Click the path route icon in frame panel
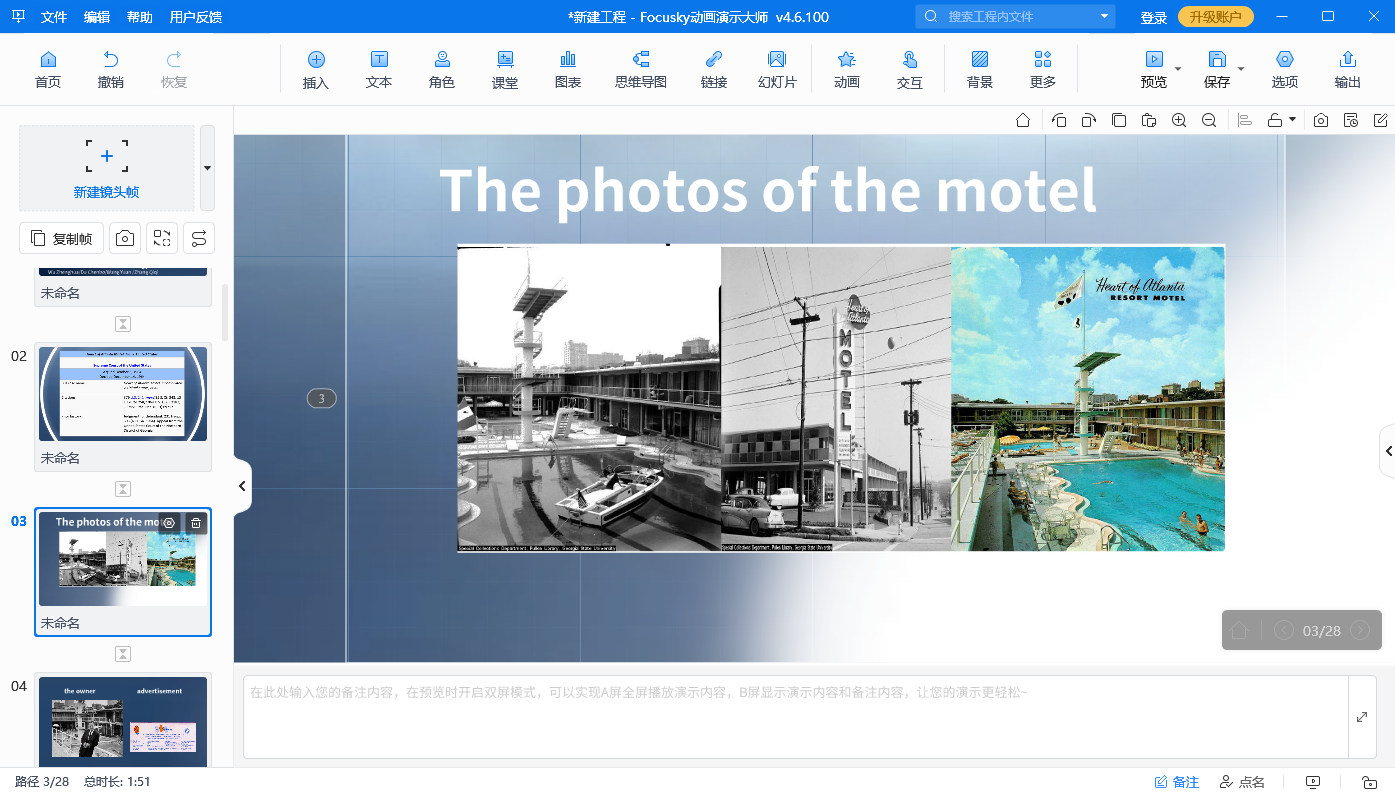1395x793 pixels. (x=199, y=238)
